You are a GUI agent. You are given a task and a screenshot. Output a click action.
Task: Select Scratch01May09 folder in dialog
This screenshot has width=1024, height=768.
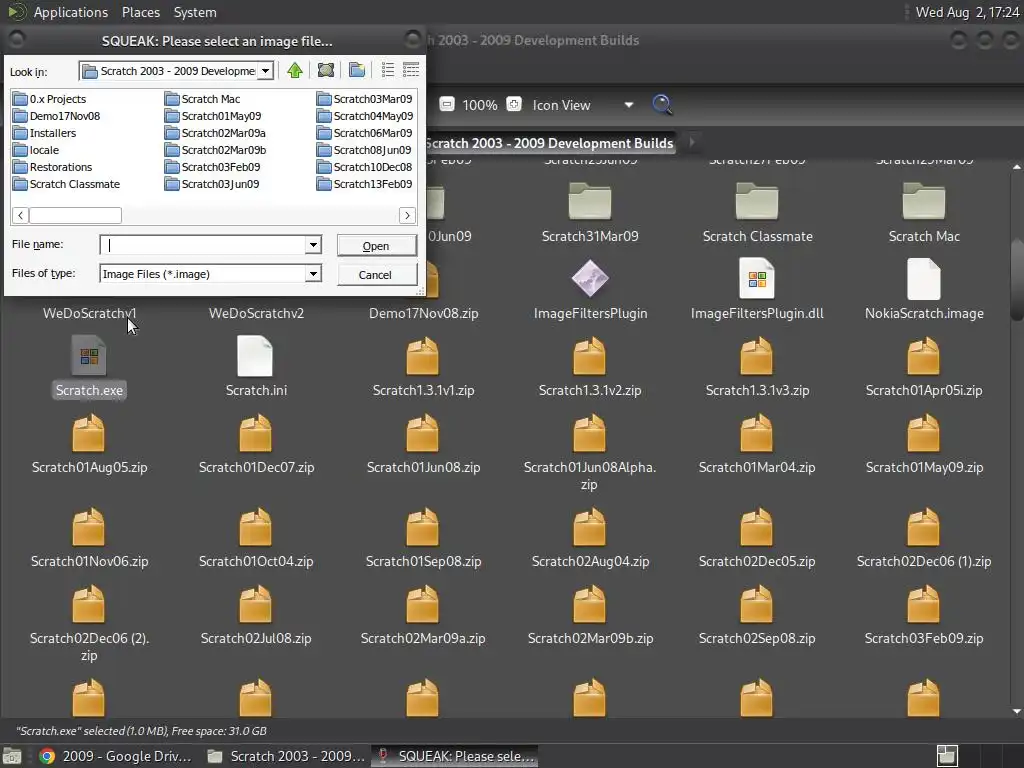tap(214, 116)
